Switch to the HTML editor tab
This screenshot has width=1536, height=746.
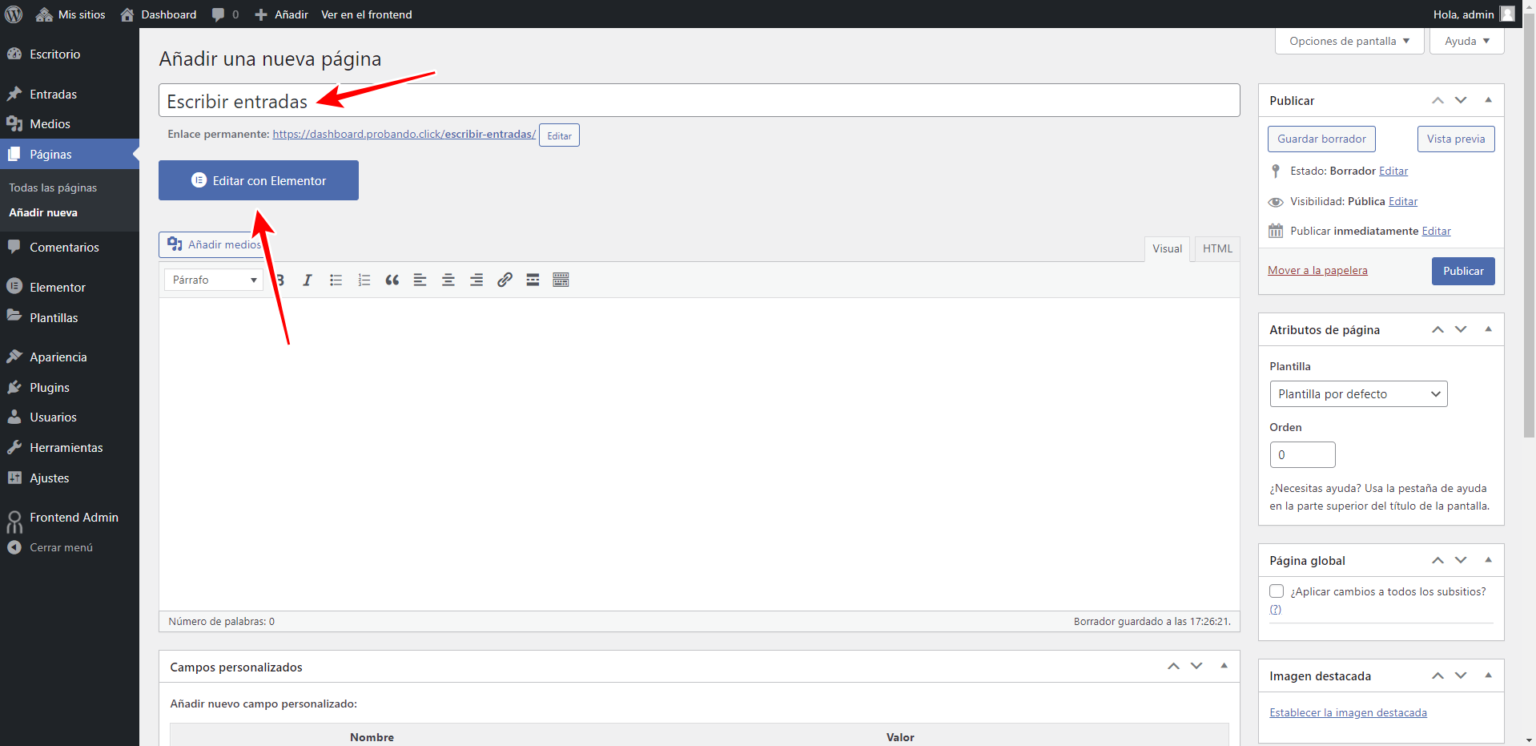coord(1216,248)
